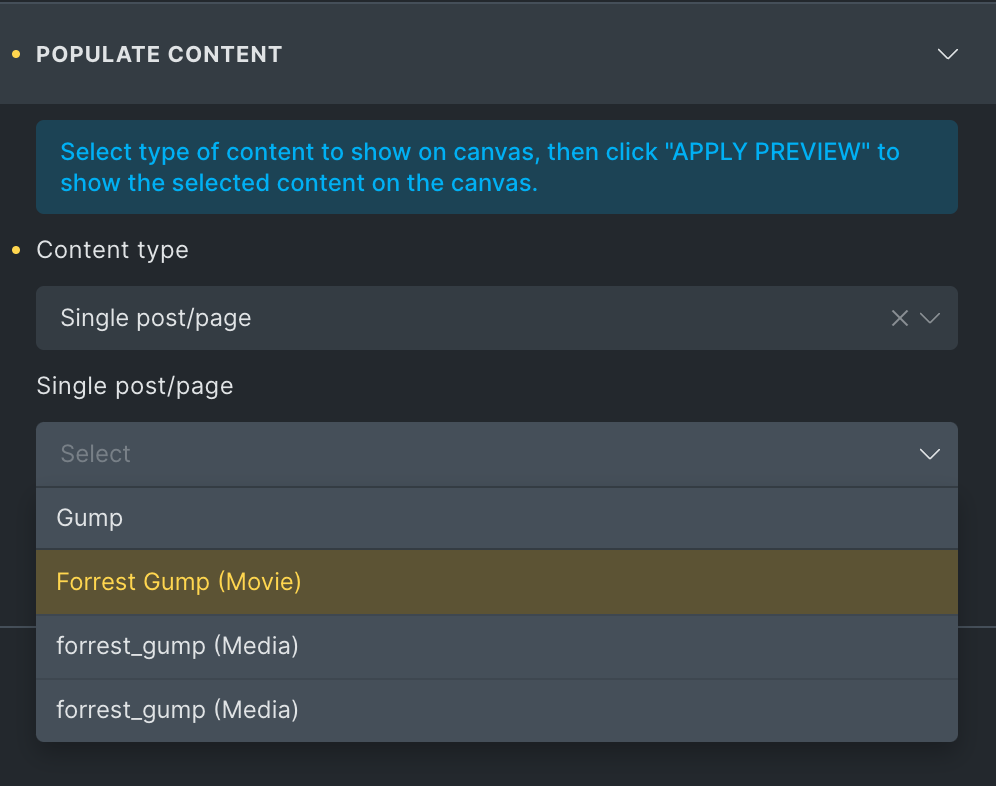The image size is (996, 786).
Task: Click the yellow dot beside Content type
Action: click(x=17, y=250)
